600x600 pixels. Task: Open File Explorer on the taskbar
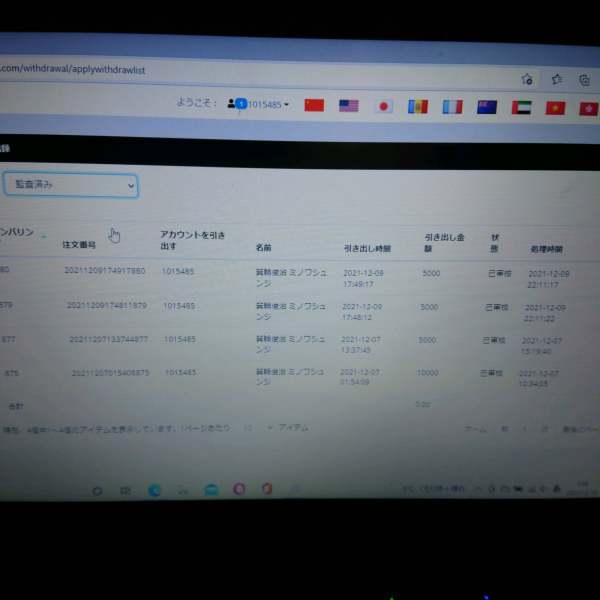tap(183, 490)
